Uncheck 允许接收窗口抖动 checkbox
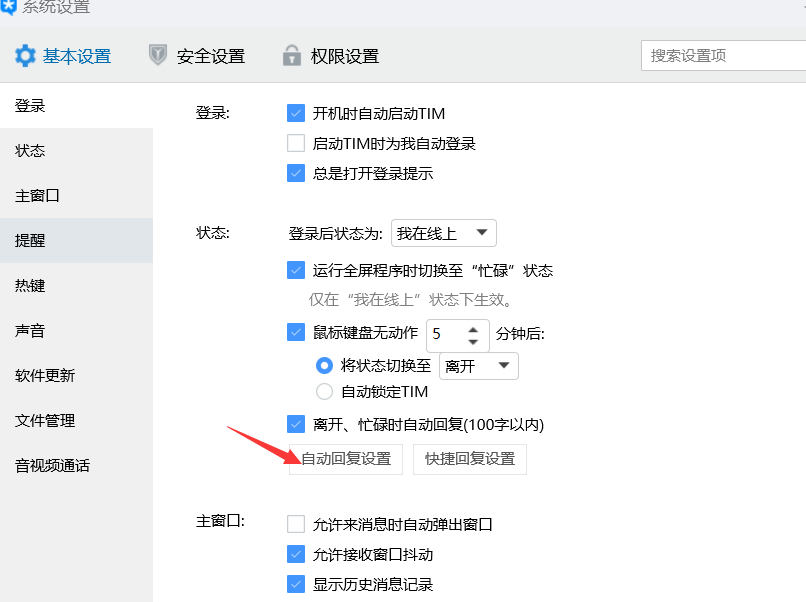This screenshot has height=602, width=806. tap(296, 554)
